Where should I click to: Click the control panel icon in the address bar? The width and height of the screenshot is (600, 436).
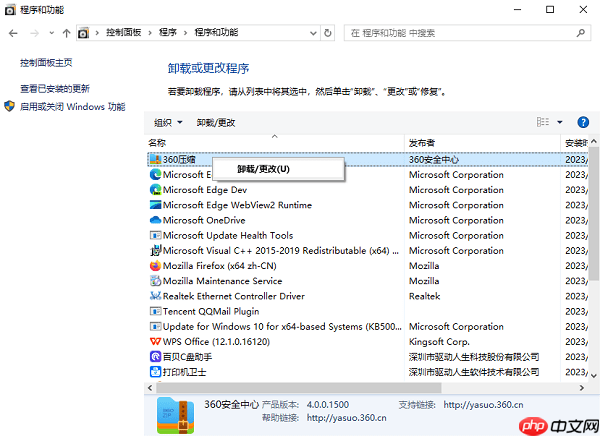[83, 33]
